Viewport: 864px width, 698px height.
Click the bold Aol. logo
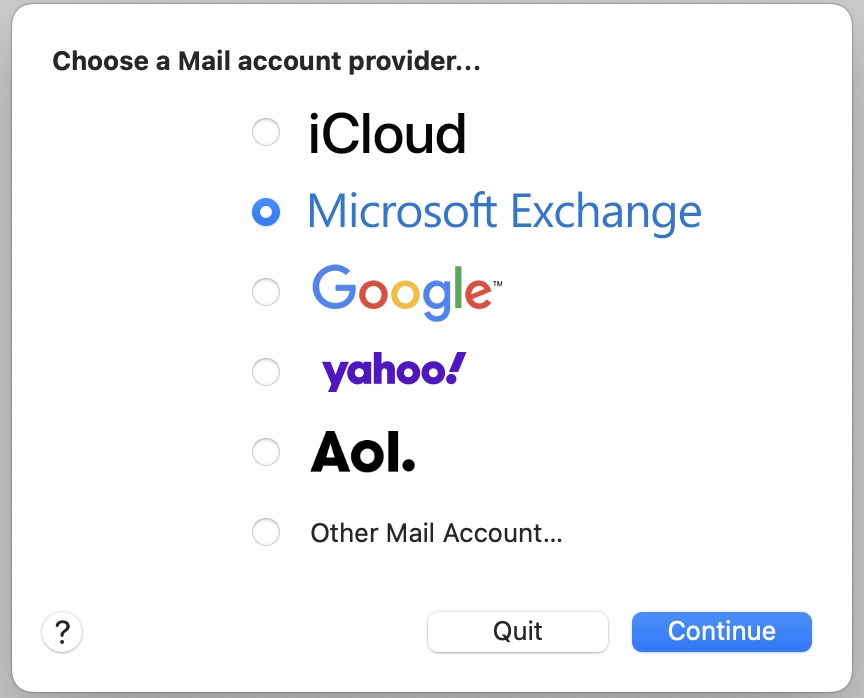click(x=362, y=452)
